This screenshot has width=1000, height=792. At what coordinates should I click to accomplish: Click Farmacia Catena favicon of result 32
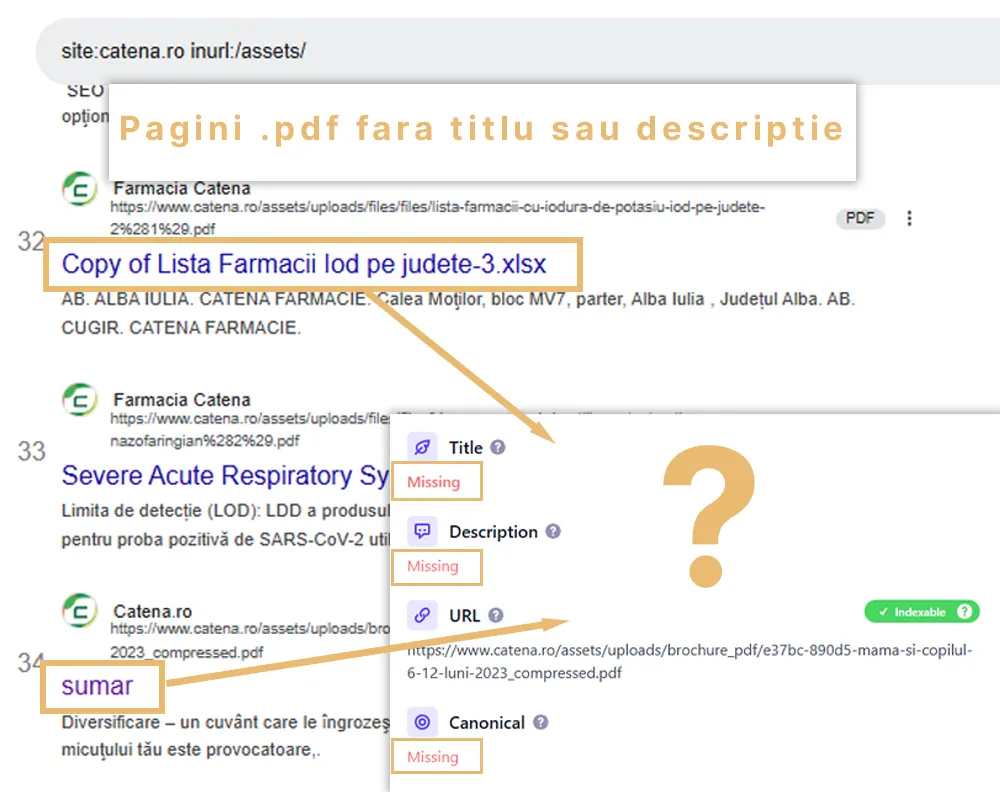click(80, 190)
